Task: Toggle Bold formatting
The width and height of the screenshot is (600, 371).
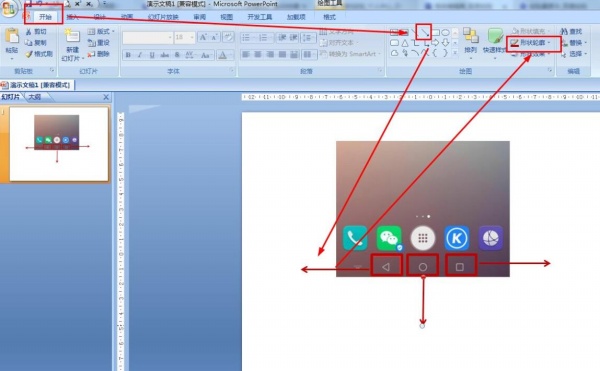Action: 128,55
